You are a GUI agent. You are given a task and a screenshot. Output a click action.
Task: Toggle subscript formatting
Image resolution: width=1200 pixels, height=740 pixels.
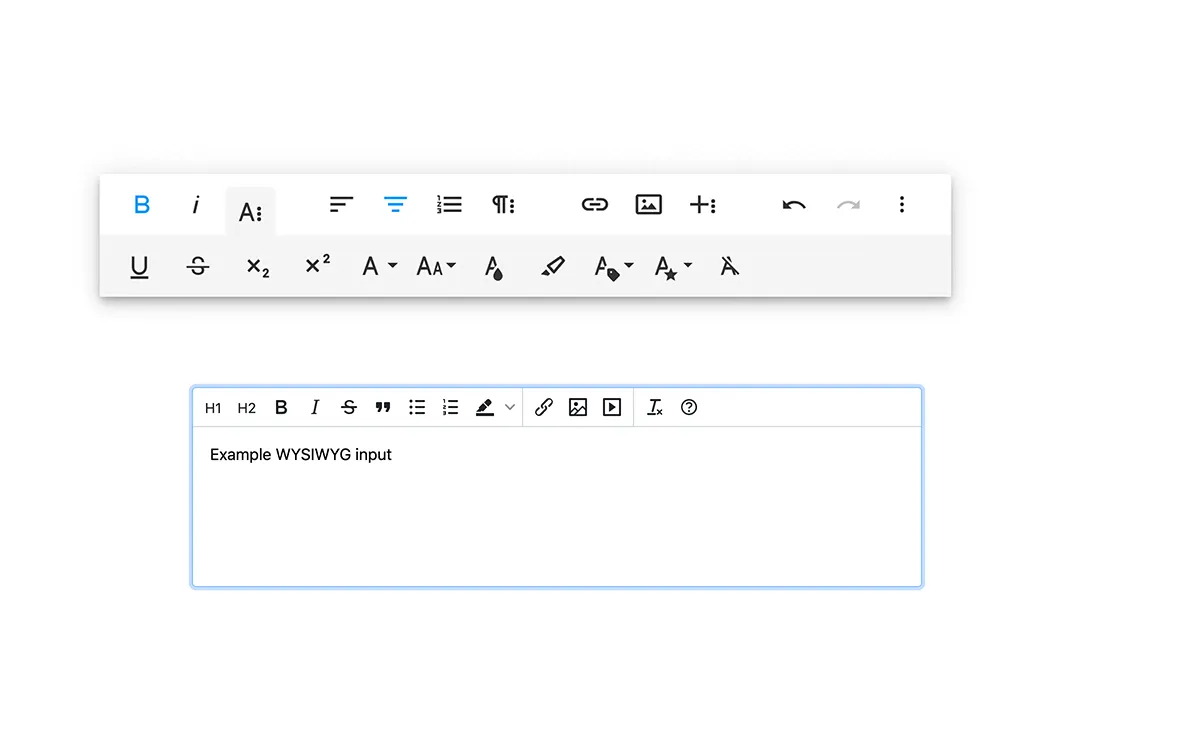[x=257, y=266]
